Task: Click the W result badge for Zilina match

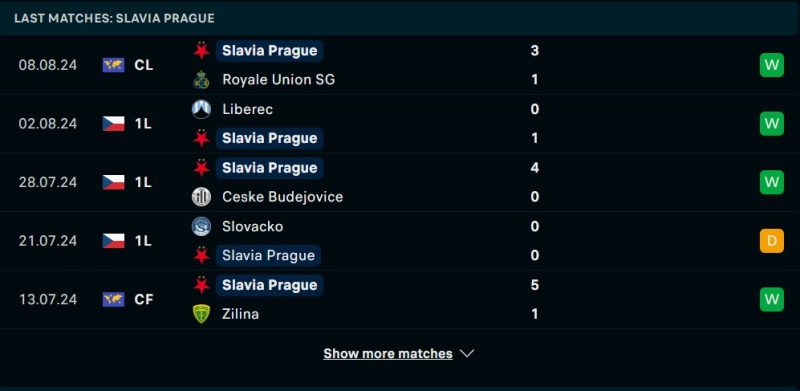Action: (771, 299)
